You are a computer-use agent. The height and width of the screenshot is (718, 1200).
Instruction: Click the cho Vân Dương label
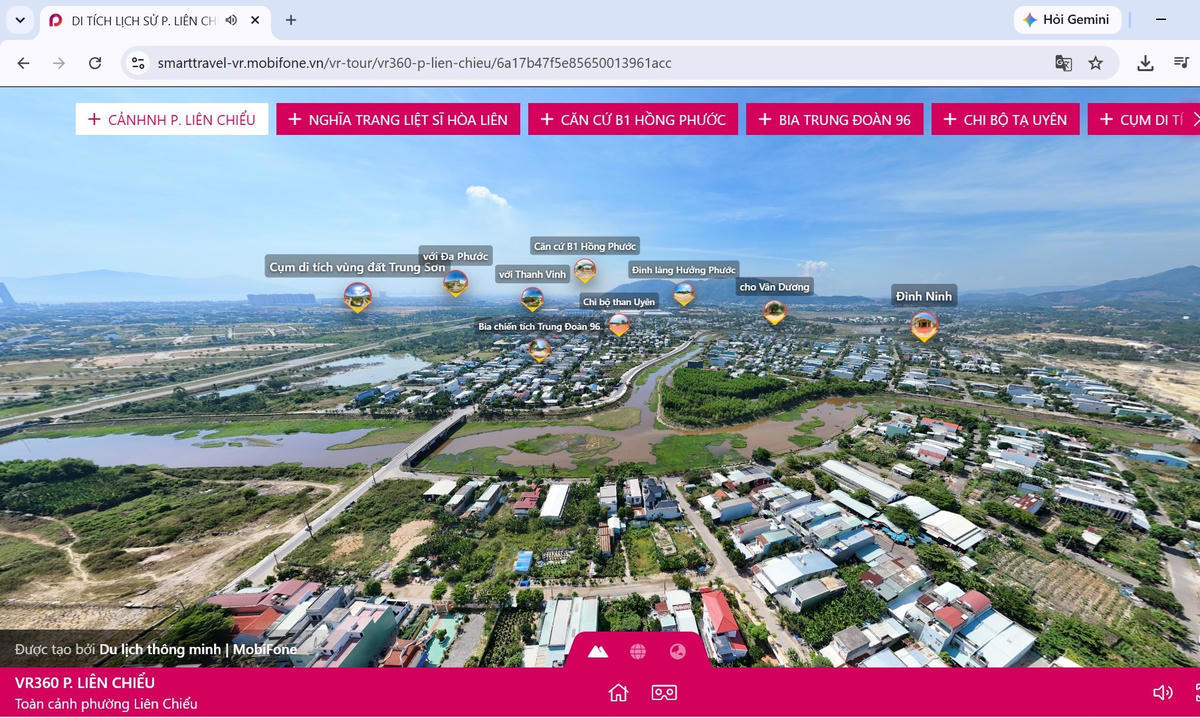[775, 287]
